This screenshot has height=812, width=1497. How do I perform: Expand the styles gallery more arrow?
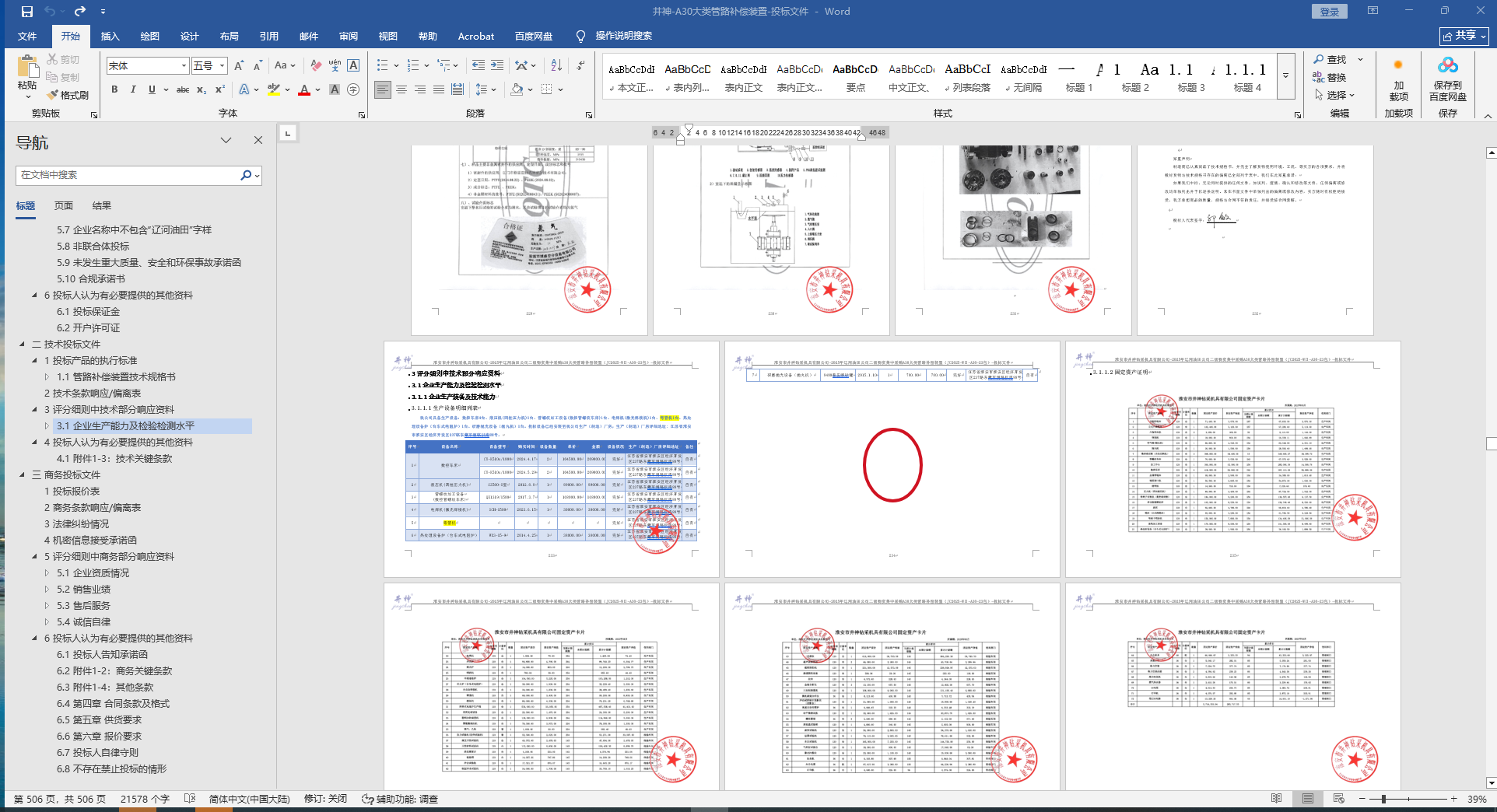(1285, 75)
